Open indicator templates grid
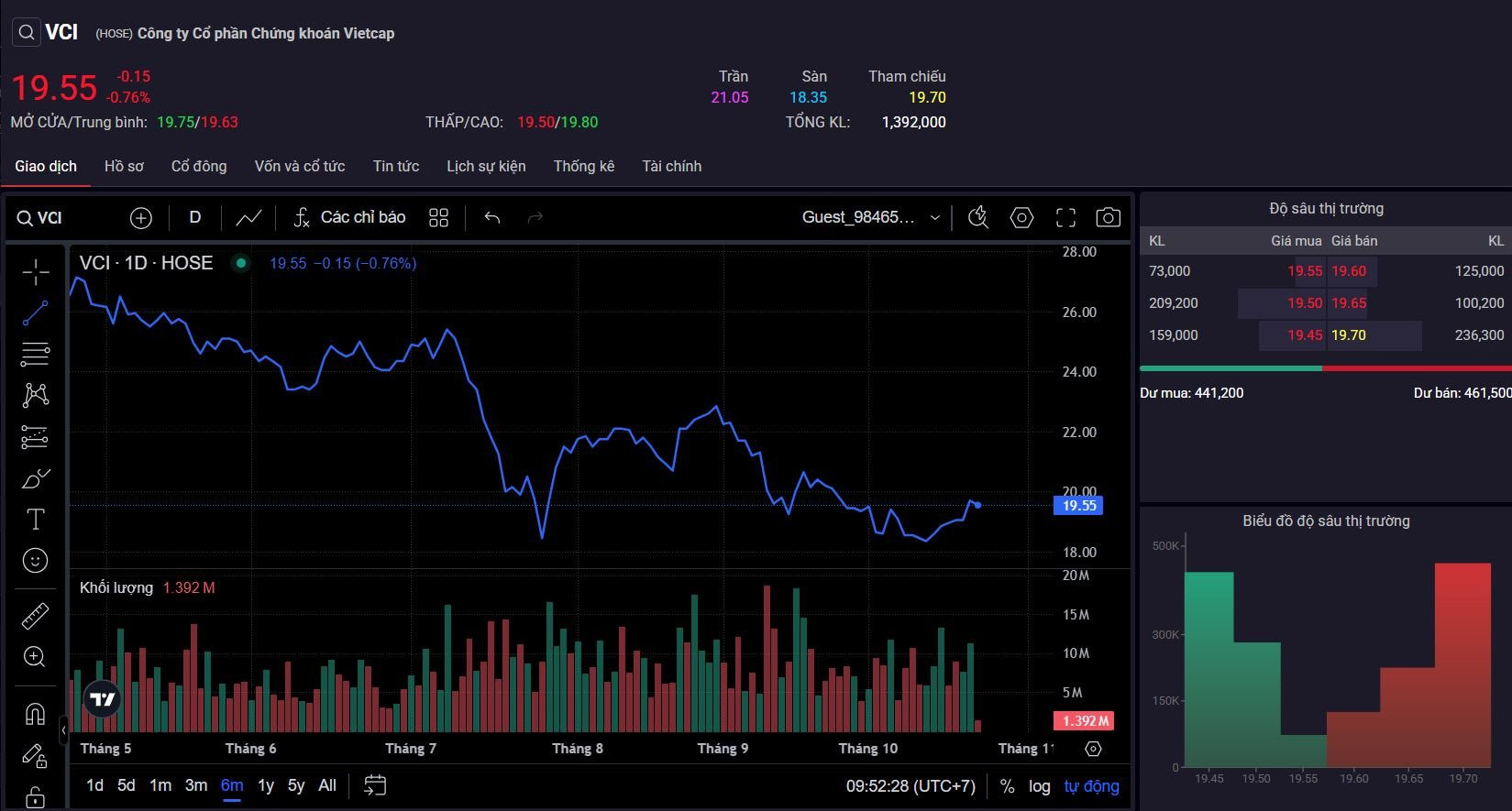 [438, 218]
